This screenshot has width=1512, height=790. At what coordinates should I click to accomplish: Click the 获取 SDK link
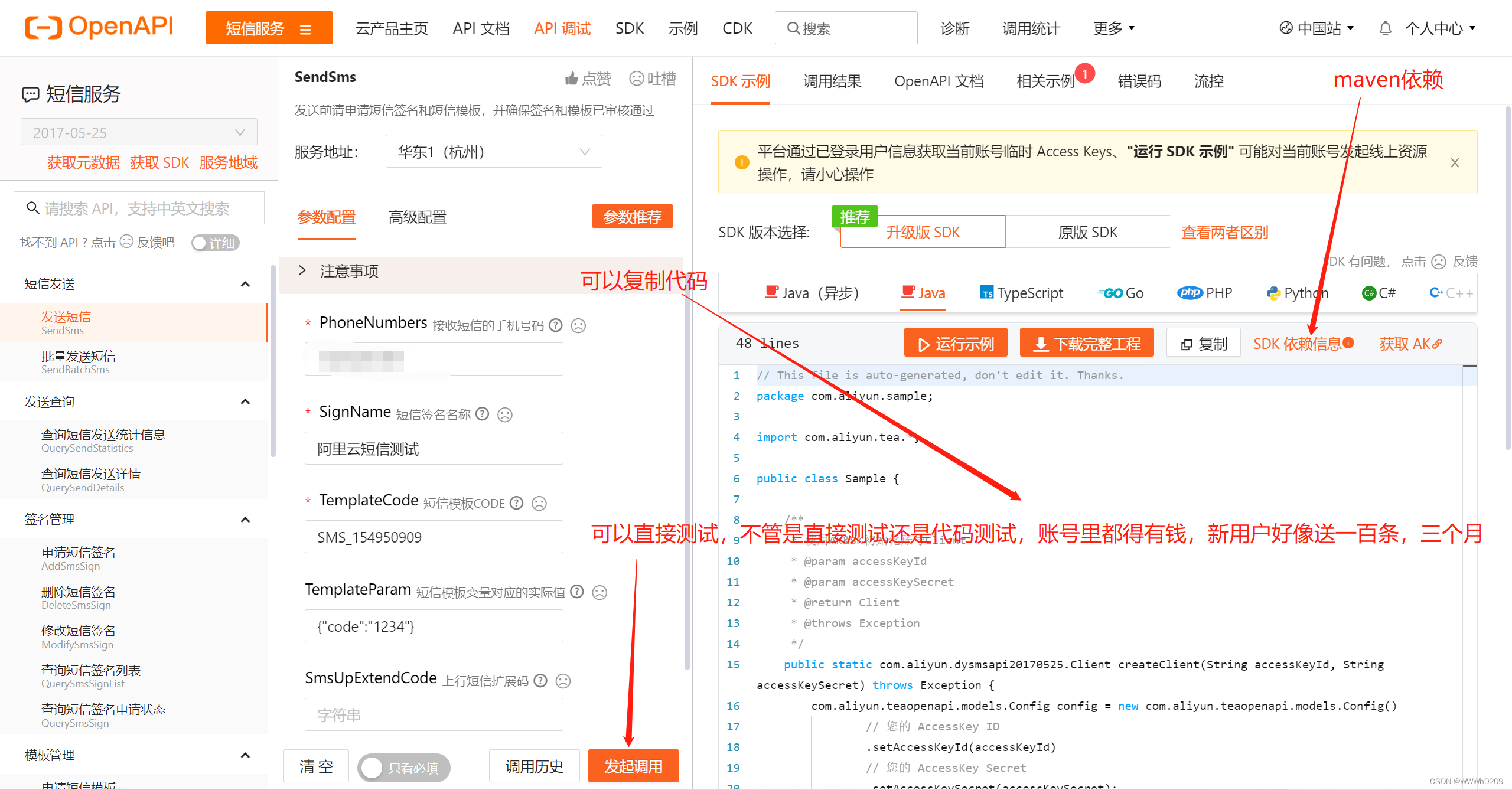tap(159, 162)
